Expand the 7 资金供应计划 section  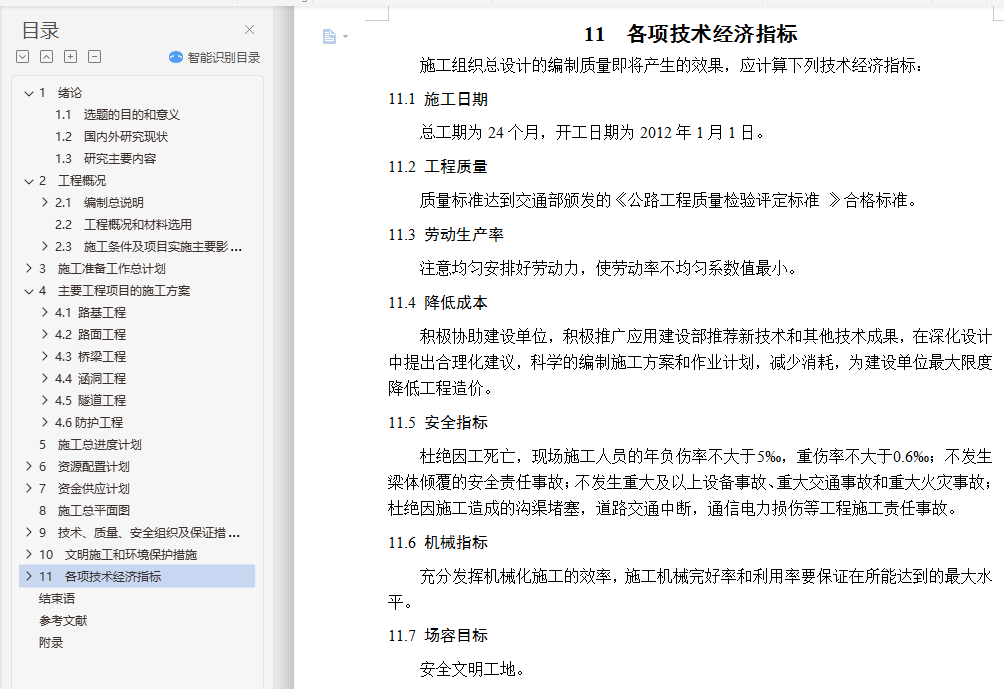coord(29,488)
